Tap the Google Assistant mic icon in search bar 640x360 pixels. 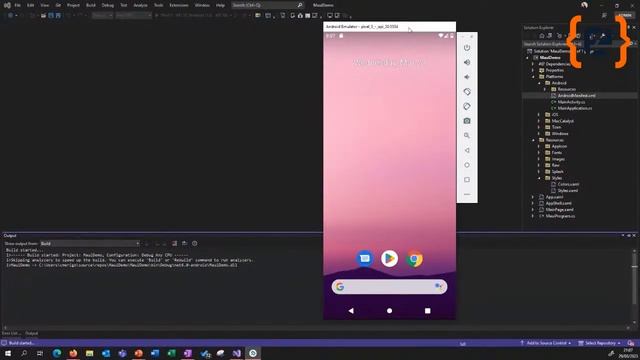coord(438,287)
